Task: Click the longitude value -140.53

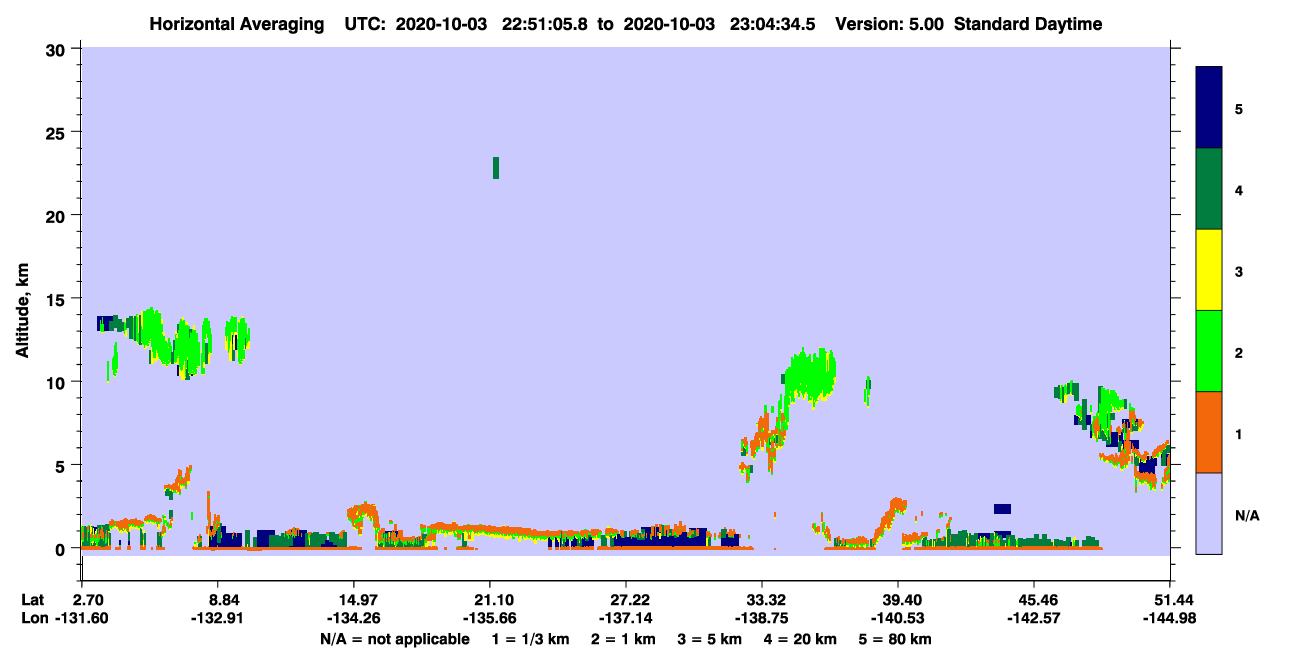Action: (898, 618)
